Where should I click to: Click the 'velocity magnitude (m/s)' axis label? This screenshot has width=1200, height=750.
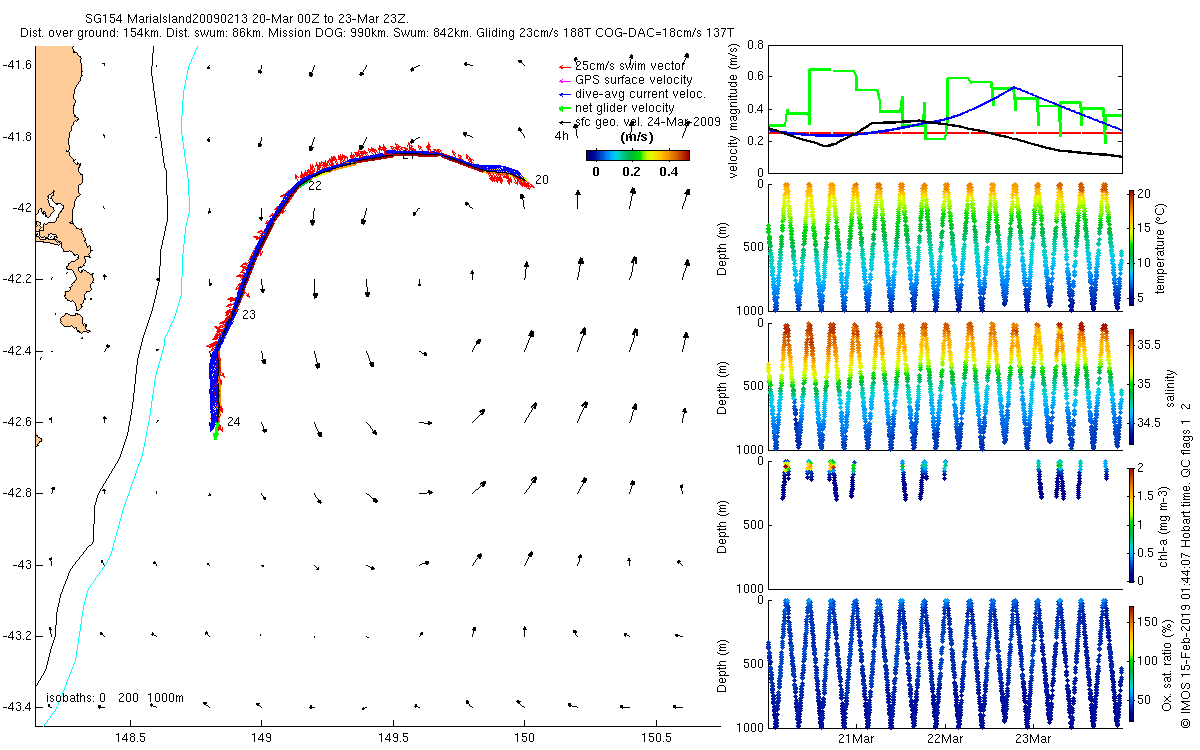735,109
